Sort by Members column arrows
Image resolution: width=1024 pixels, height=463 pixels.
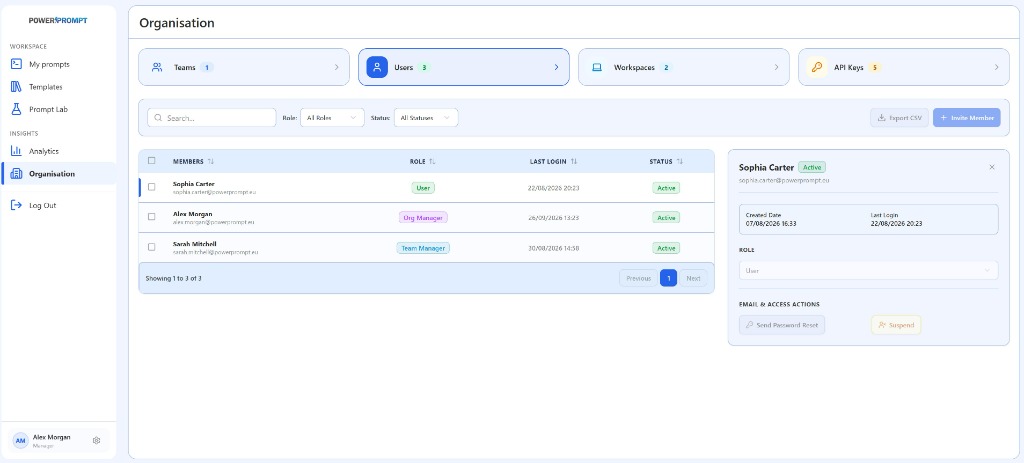[x=210, y=161]
